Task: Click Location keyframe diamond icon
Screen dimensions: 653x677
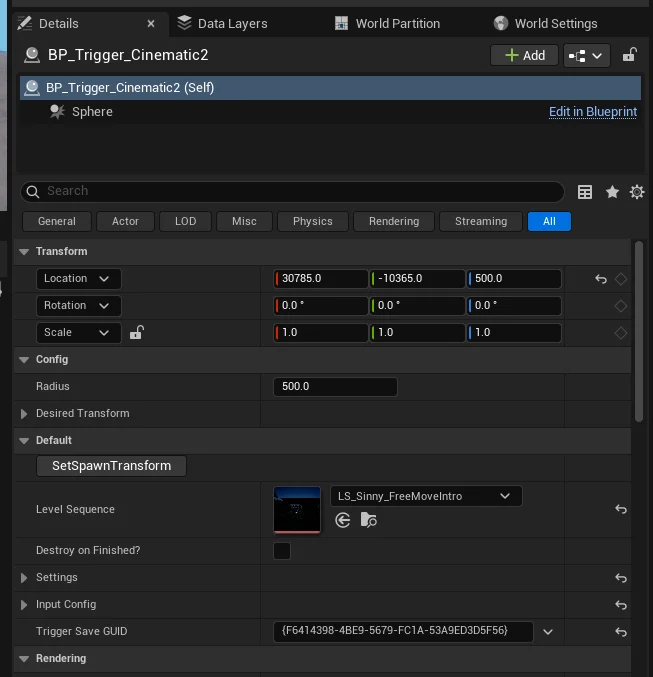Action: [x=621, y=279]
